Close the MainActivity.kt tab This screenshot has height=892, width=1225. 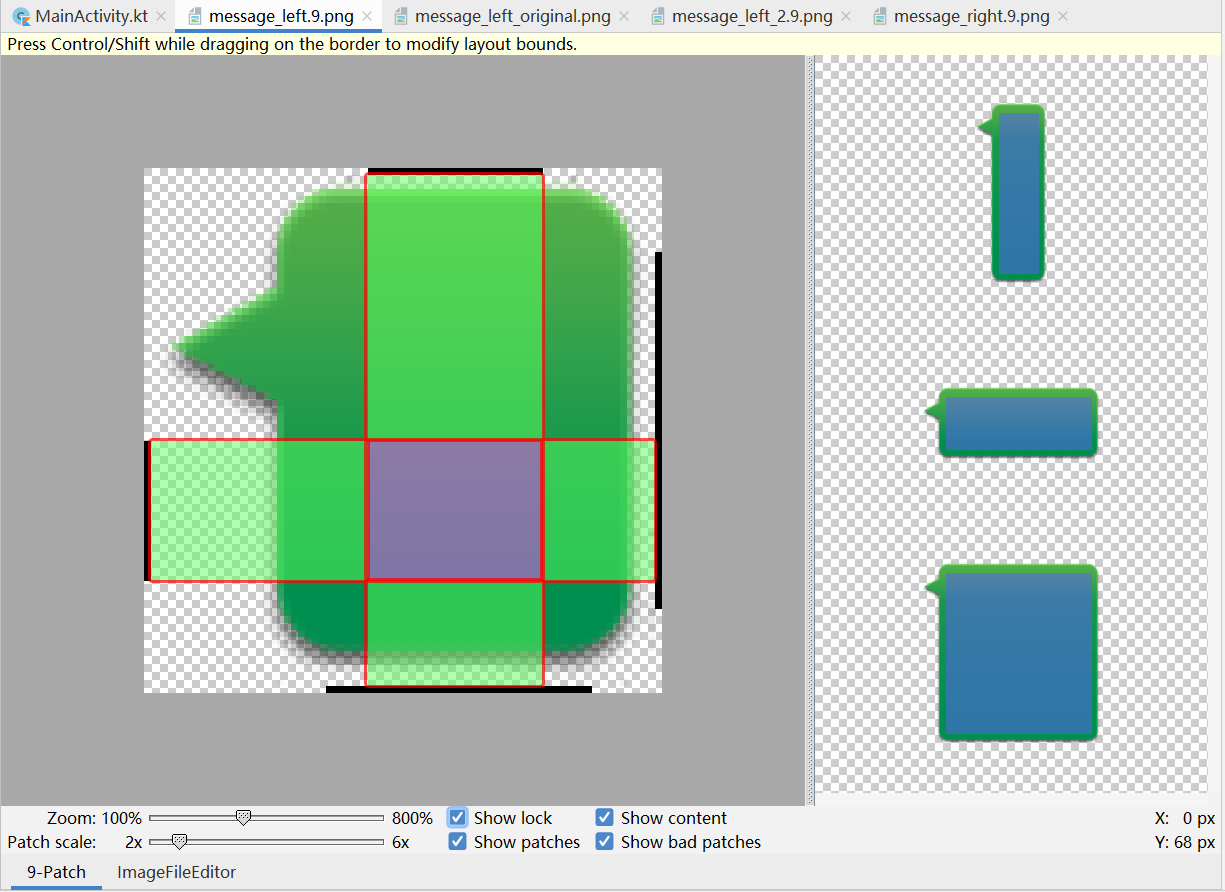pos(161,17)
